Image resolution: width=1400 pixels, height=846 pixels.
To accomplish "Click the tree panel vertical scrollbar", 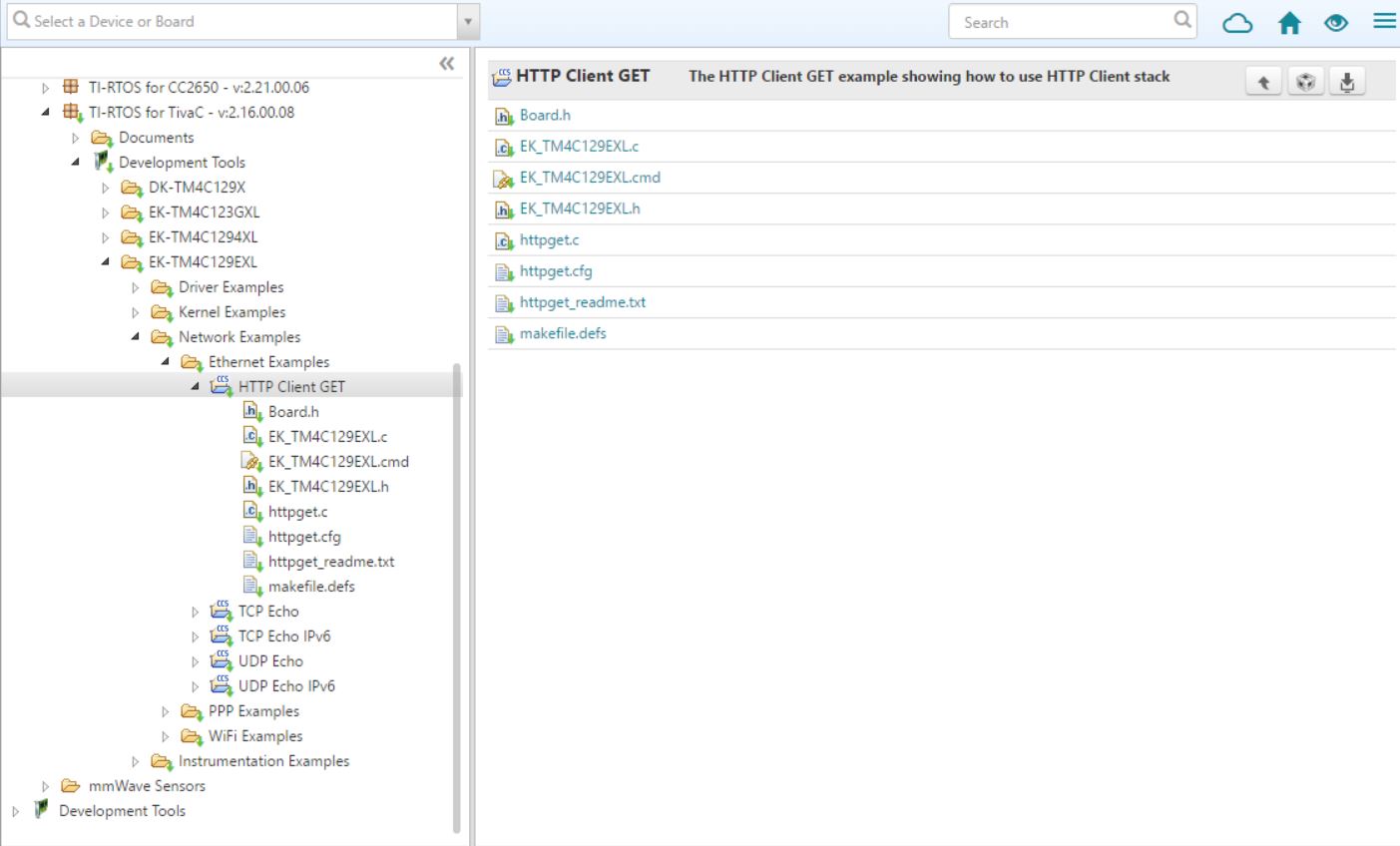I will [x=457, y=597].
